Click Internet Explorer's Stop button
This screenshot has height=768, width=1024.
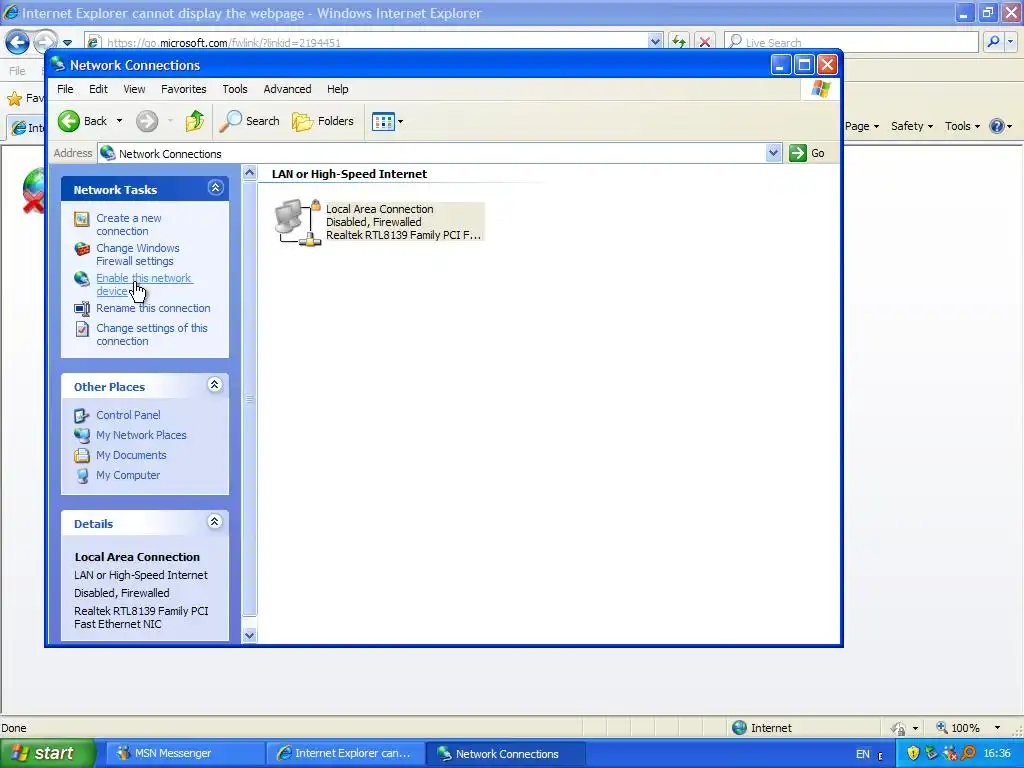(705, 42)
